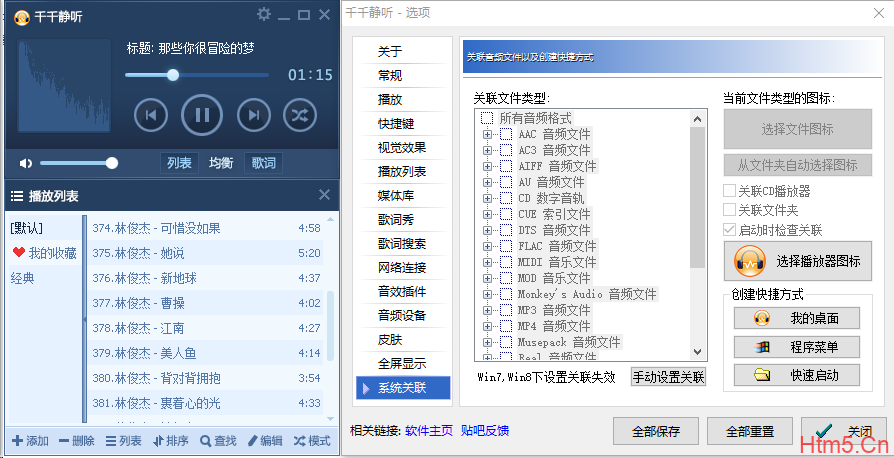Viewport: 894px width, 458px height.
Task: Open the 软件主页 link
Action: click(x=429, y=431)
